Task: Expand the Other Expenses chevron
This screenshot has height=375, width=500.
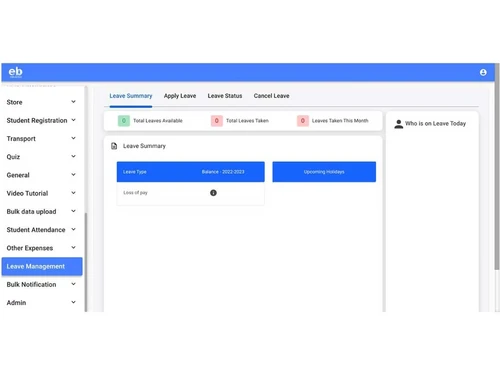Action: (x=73, y=247)
